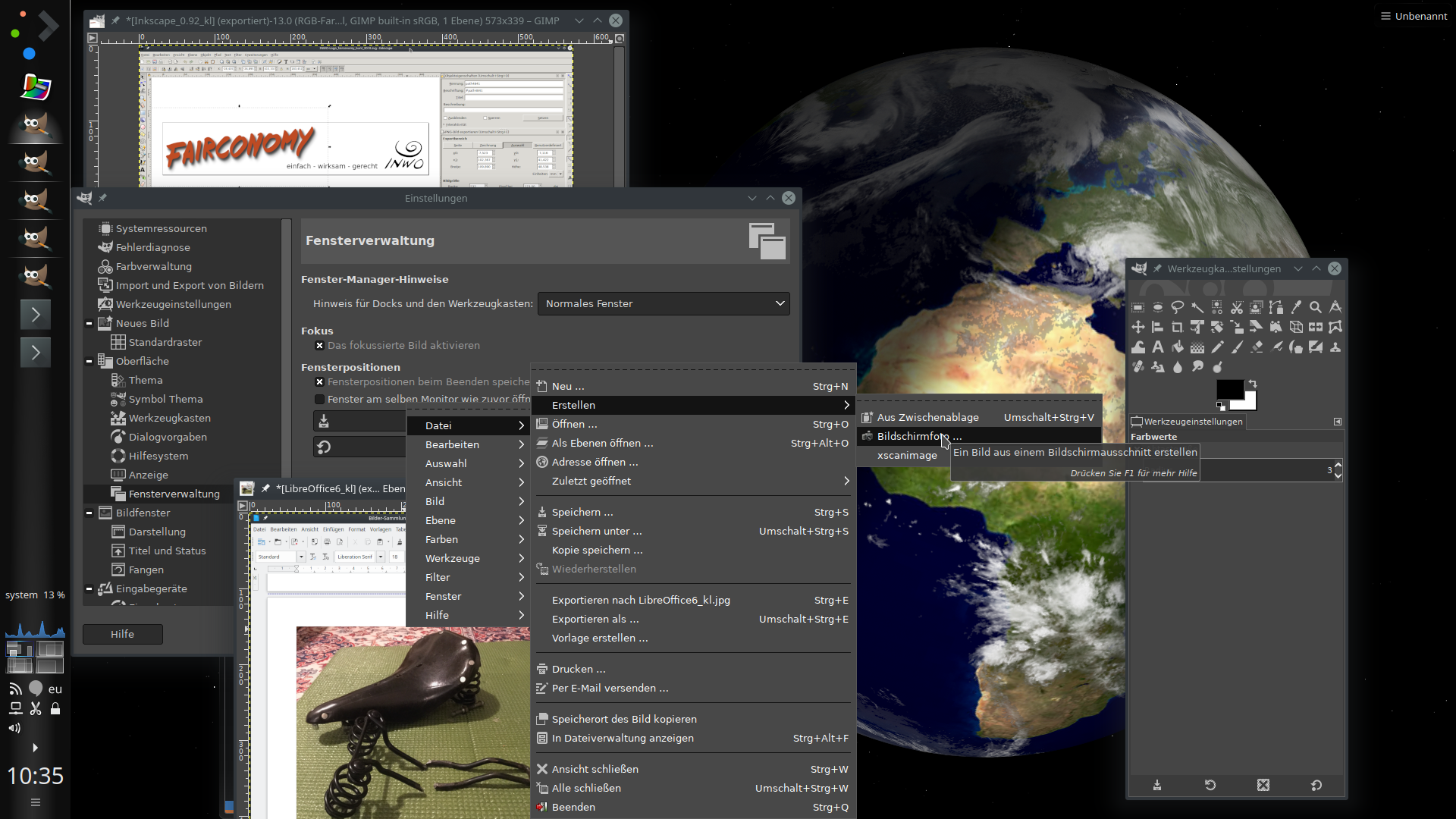Switch to the Werkzeugeinstellungen tab
The image size is (1456, 819).
(x=1187, y=422)
